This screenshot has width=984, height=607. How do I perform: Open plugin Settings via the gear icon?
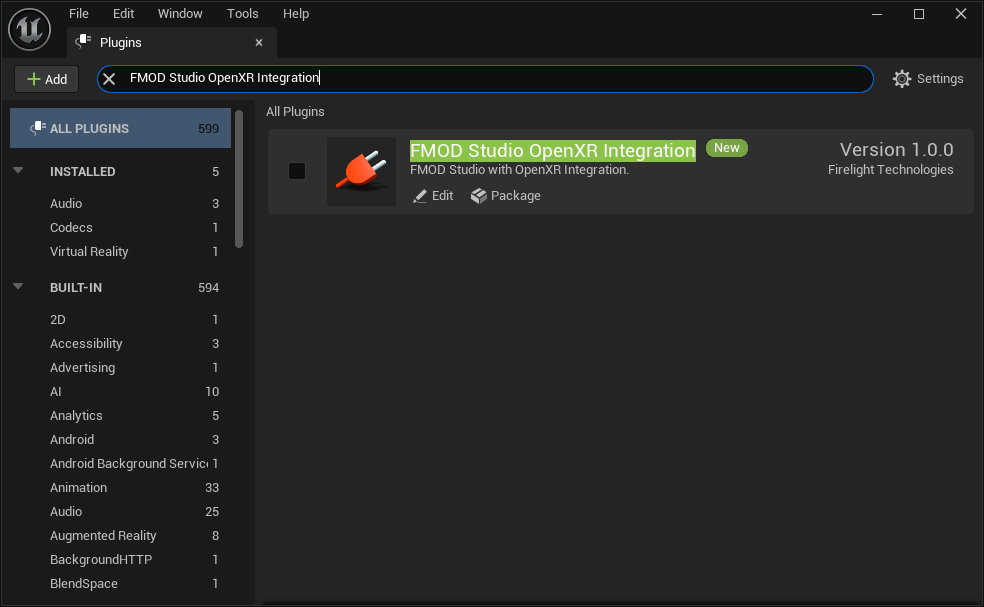tap(901, 78)
